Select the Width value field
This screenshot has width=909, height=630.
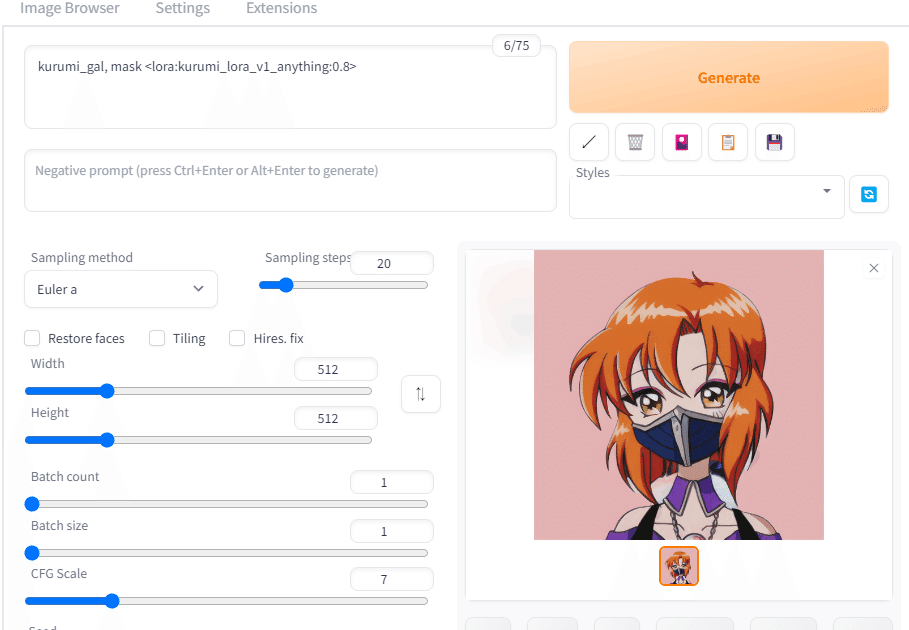tap(336, 369)
